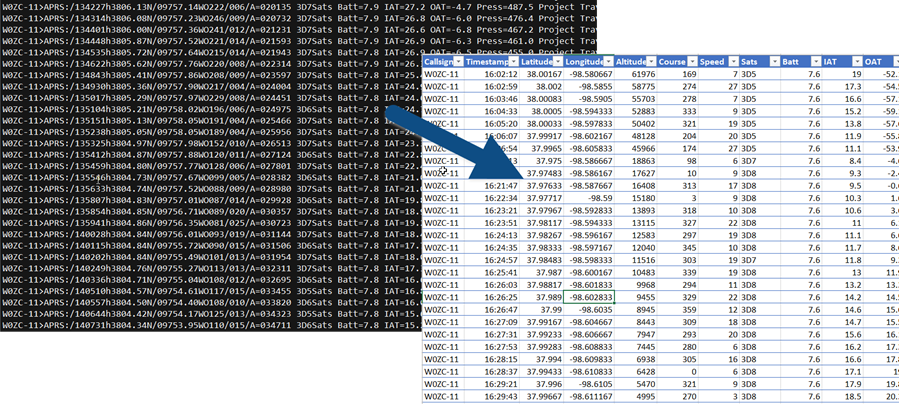Select altitude cell 6428
Screen dimensions: 900x404
(635, 371)
